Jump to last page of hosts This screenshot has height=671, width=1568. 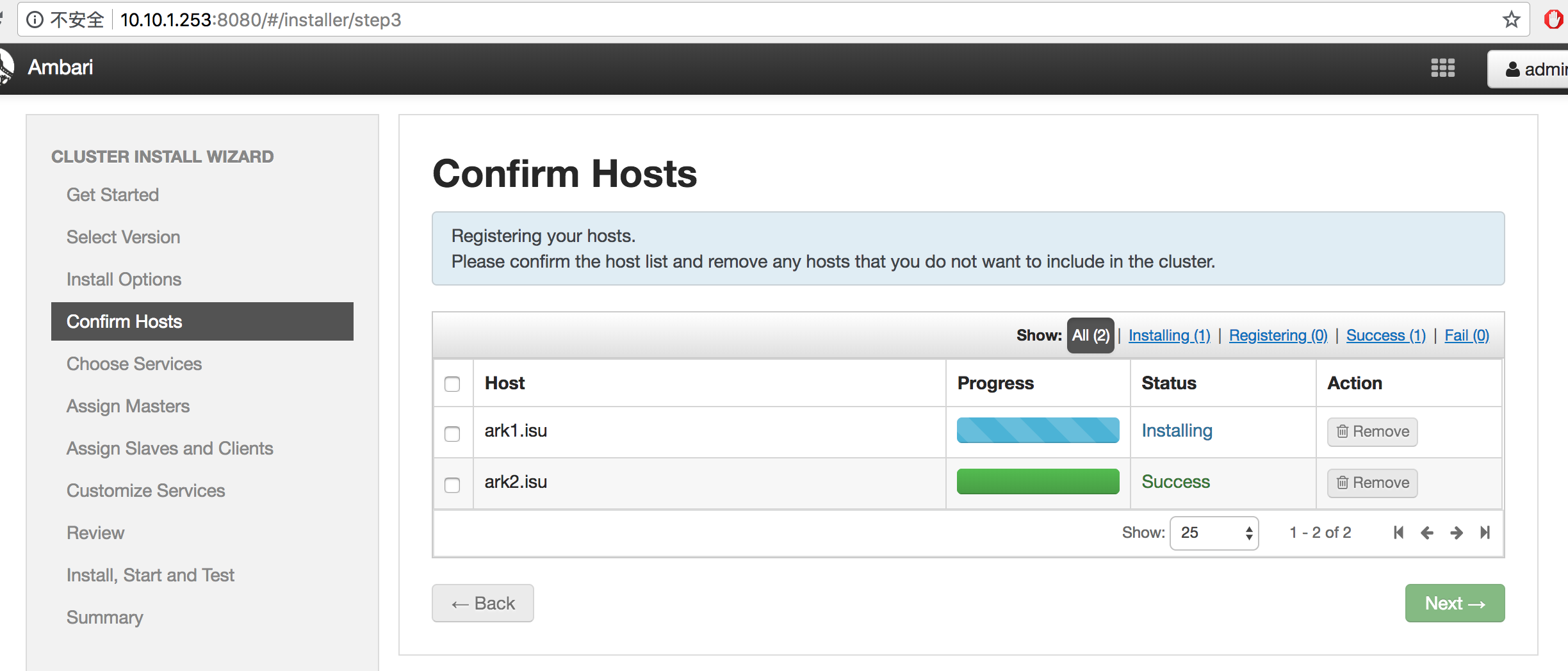(x=1485, y=533)
